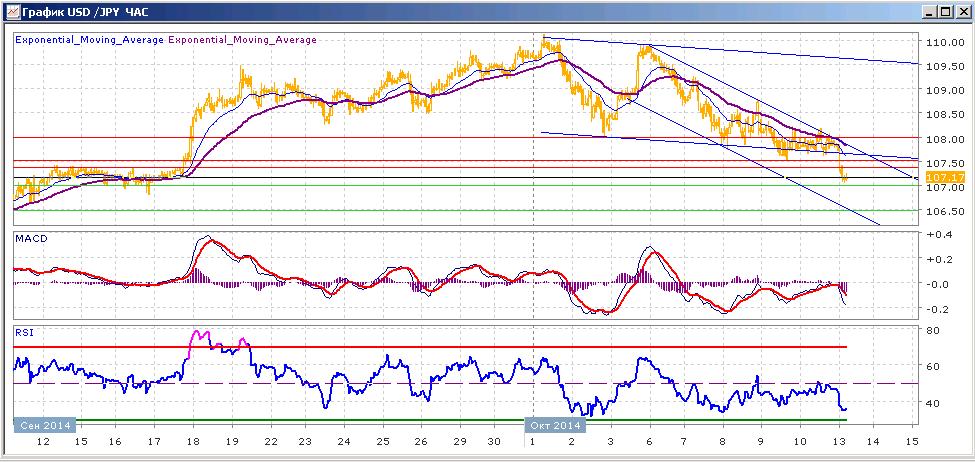Click date label 13 on time axis
975x462 pixels.
[837, 441]
